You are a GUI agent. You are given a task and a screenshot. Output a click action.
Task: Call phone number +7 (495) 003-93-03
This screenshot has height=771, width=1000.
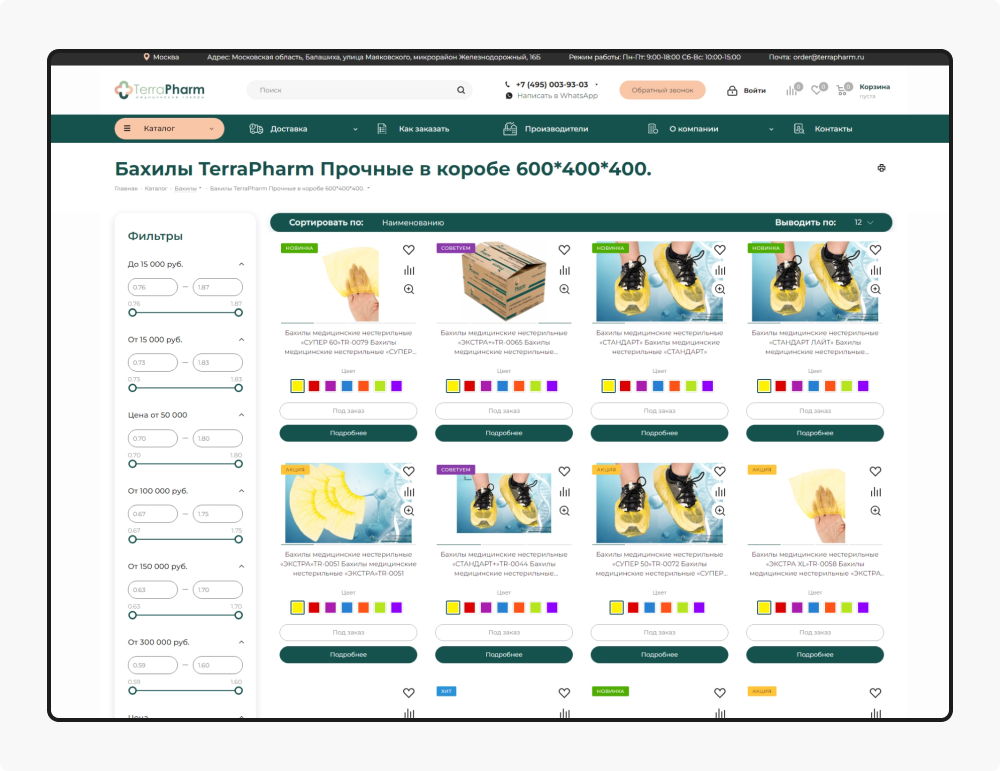click(x=552, y=84)
